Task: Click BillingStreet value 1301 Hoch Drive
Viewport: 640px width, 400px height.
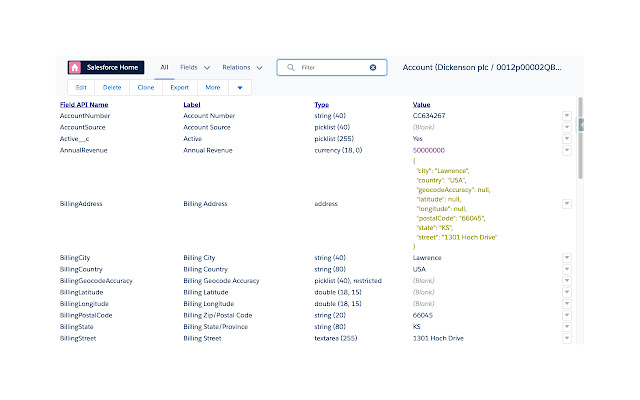Action: (x=438, y=338)
